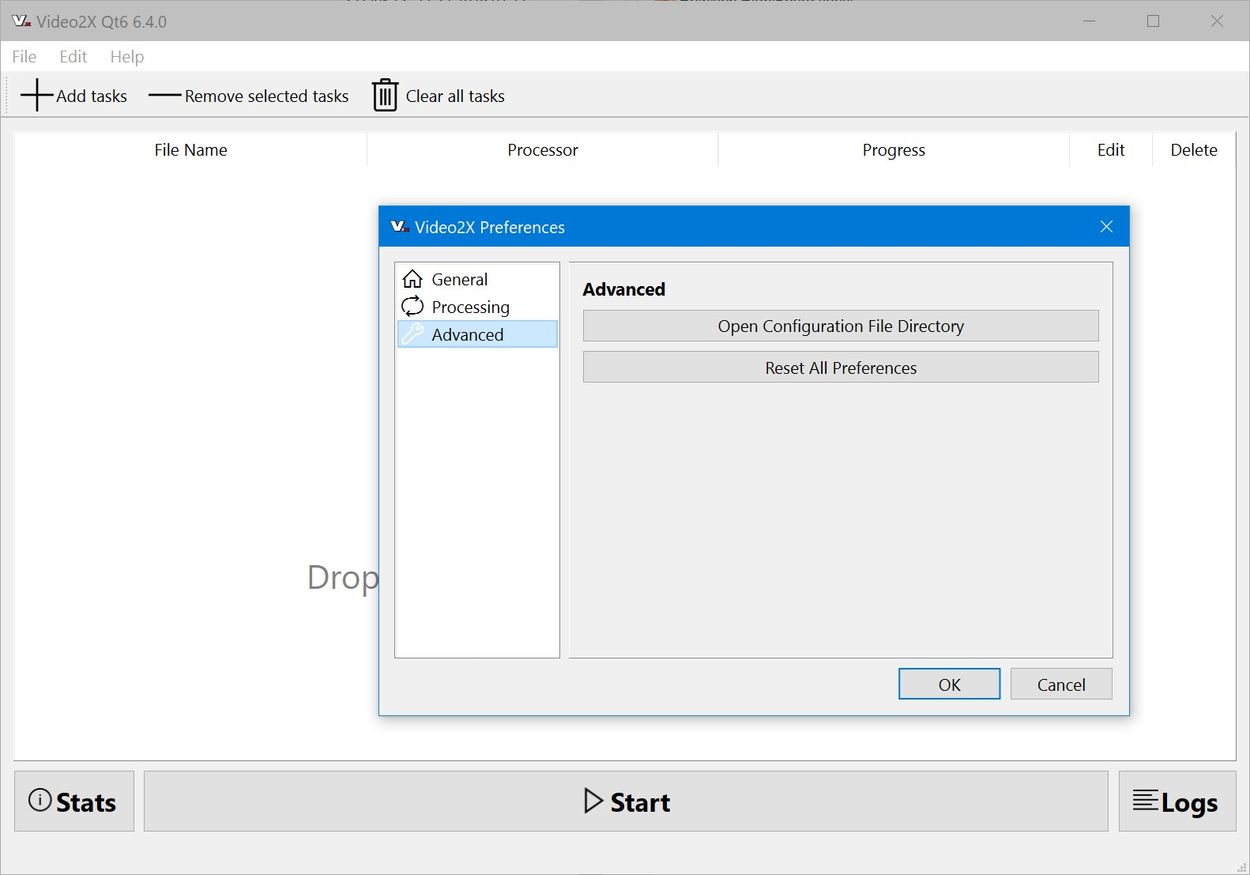The image size is (1250, 875).
Task: Click the Video2X logo in Preferences title bar
Action: coord(400,227)
